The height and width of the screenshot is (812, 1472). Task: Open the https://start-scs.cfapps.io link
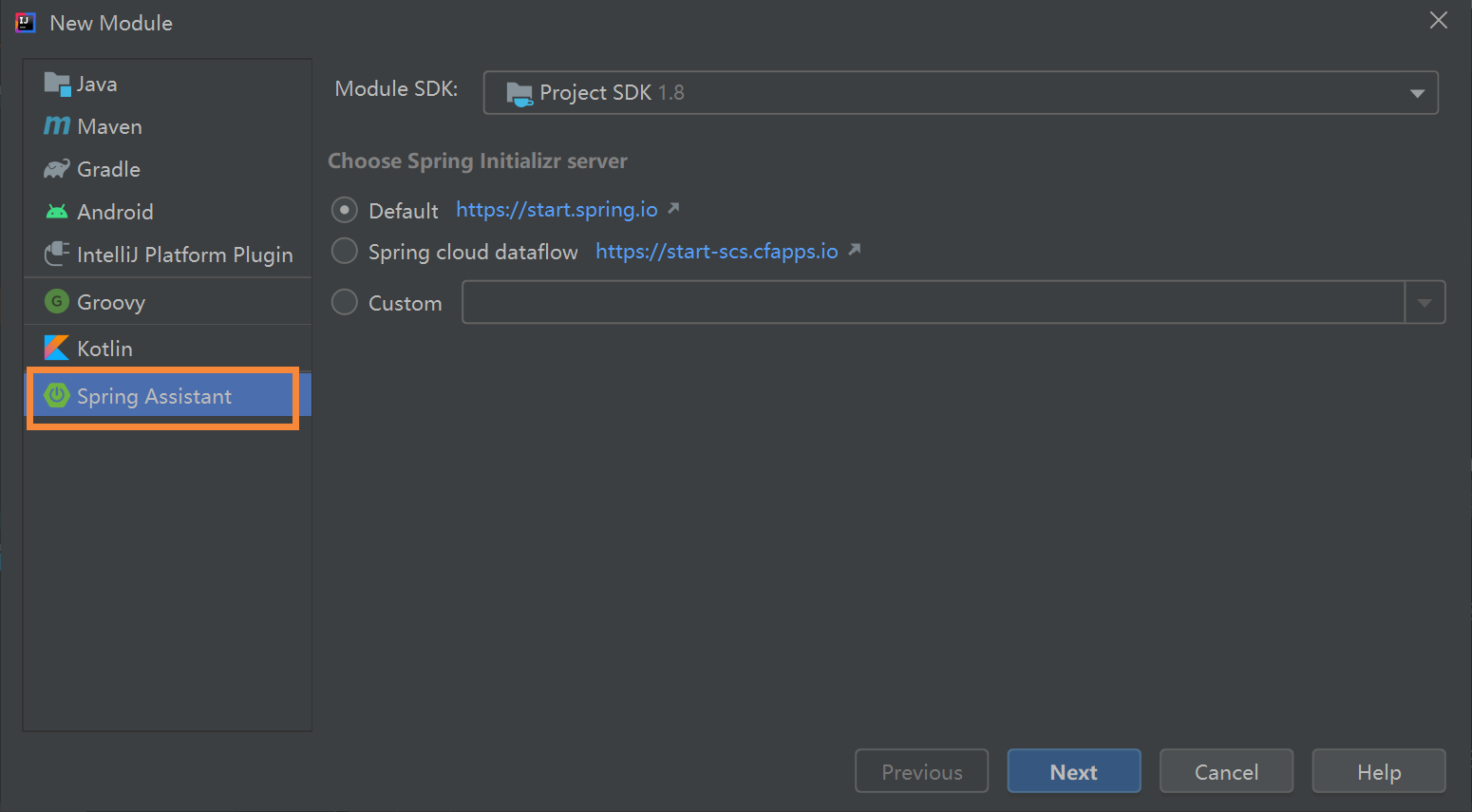pos(717,252)
